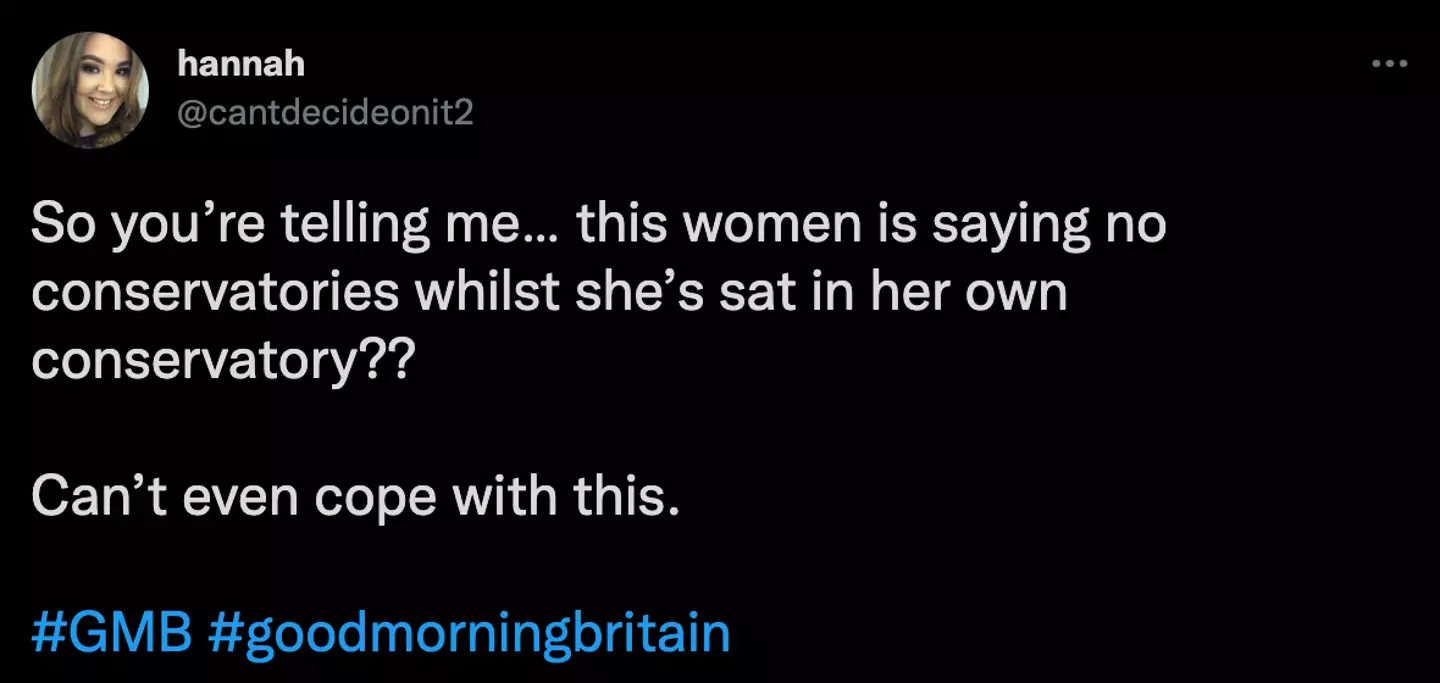The height and width of the screenshot is (683, 1440).
Task: Click the word "conservatories" in the tweet
Action: click(215, 294)
